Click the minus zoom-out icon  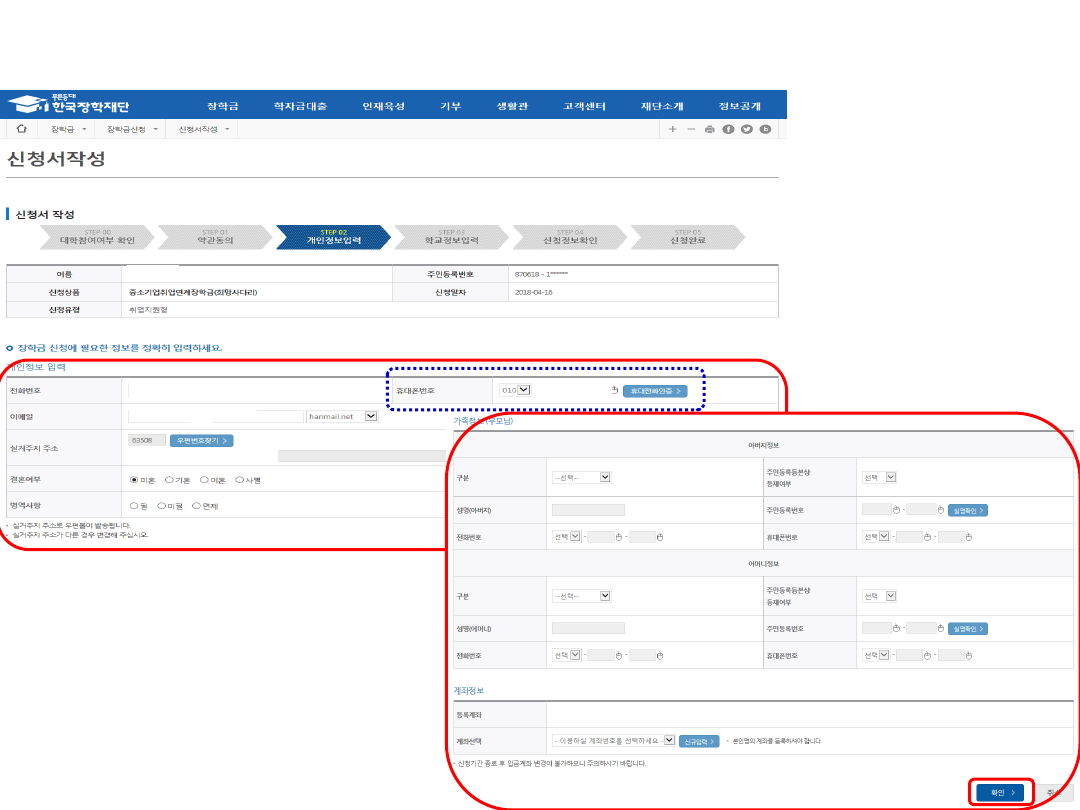691,129
